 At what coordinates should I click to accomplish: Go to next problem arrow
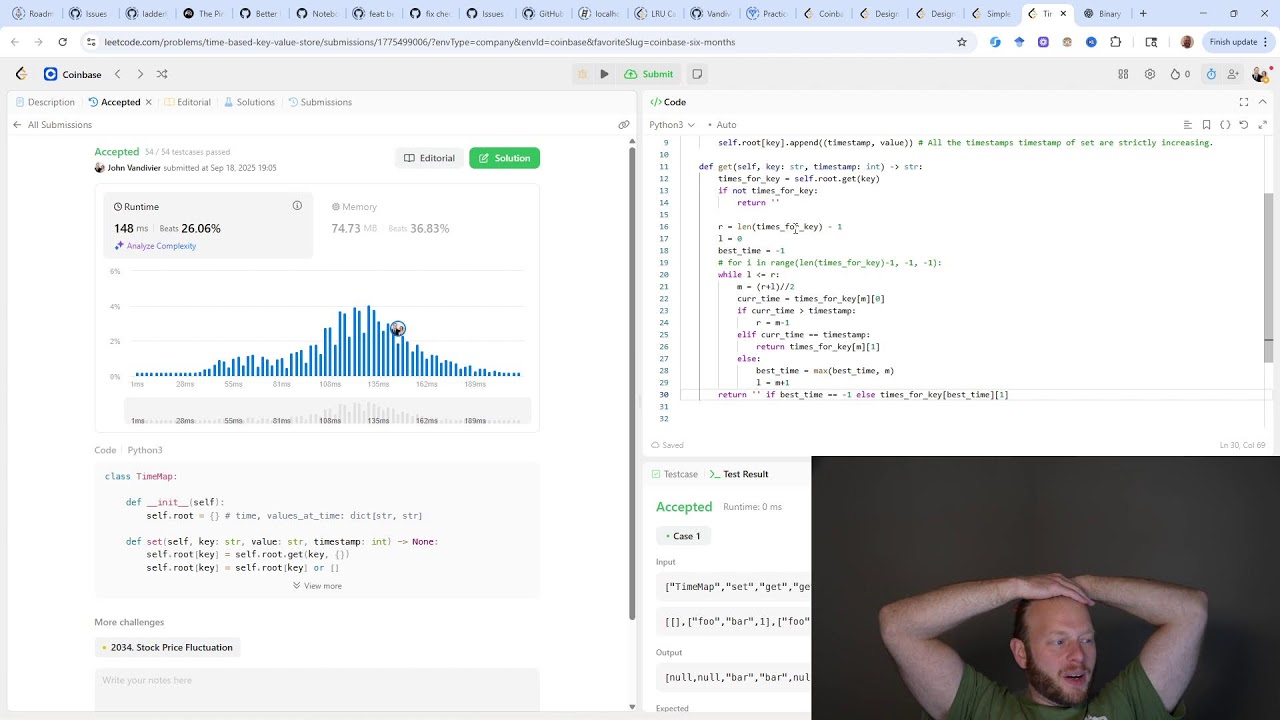(x=140, y=74)
